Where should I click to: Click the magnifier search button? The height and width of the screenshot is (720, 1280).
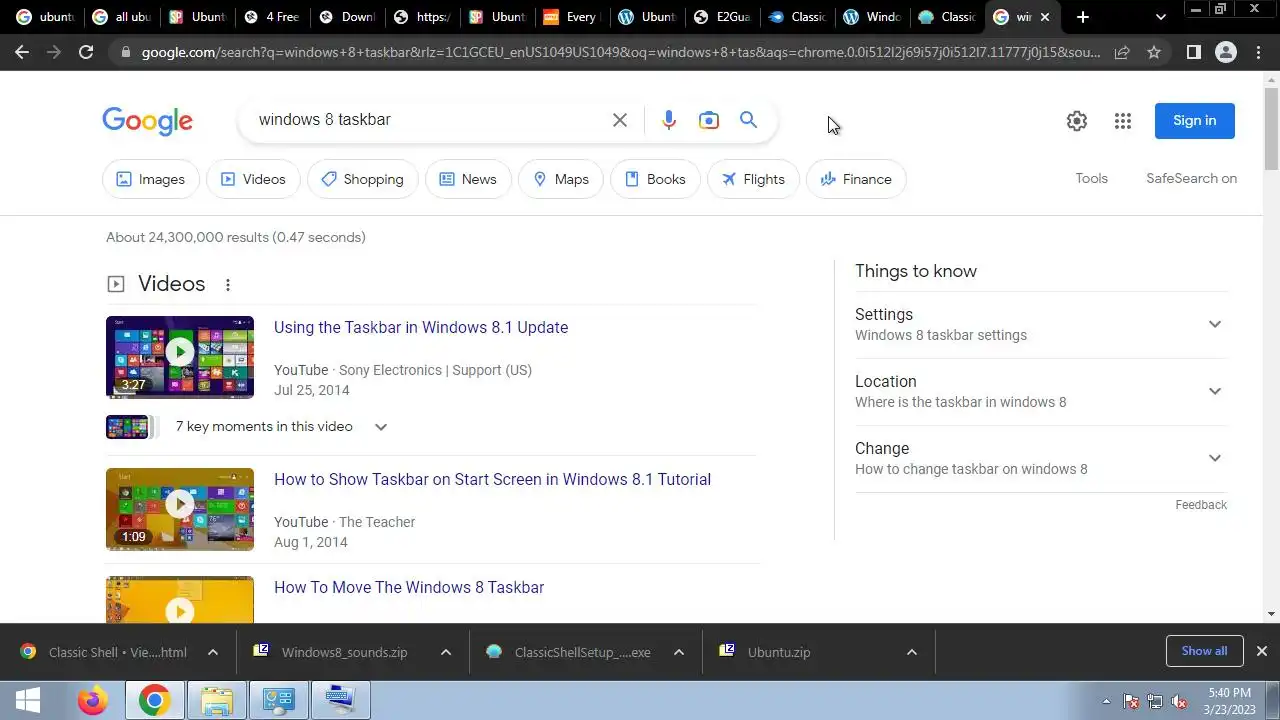(748, 120)
